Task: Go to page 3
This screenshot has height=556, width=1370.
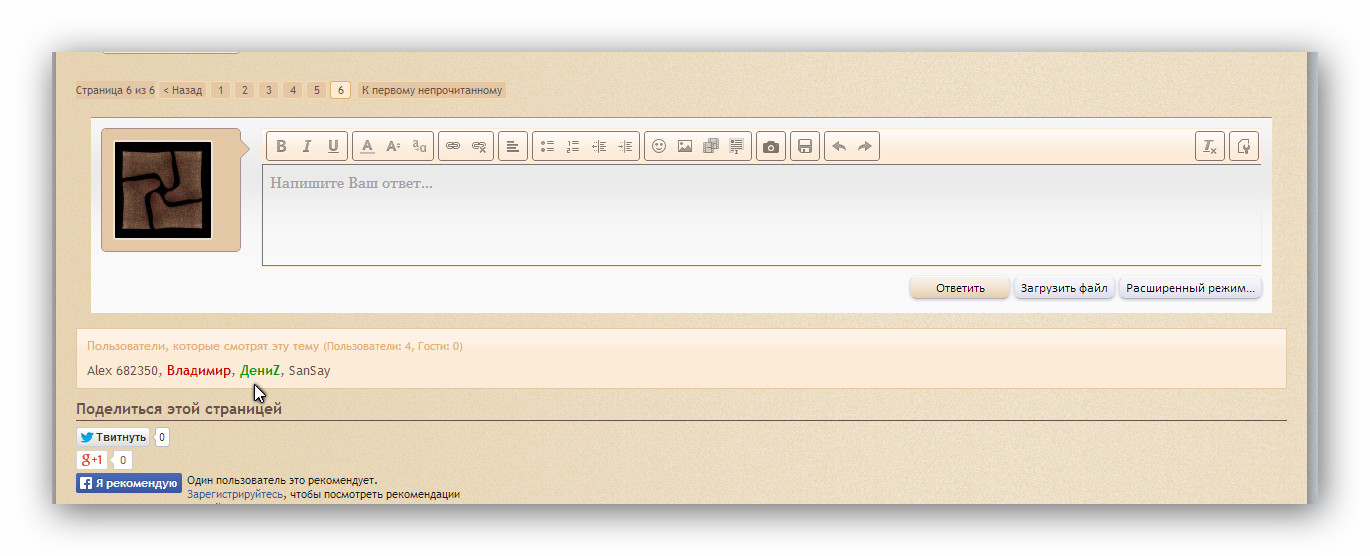Action: click(268, 90)
